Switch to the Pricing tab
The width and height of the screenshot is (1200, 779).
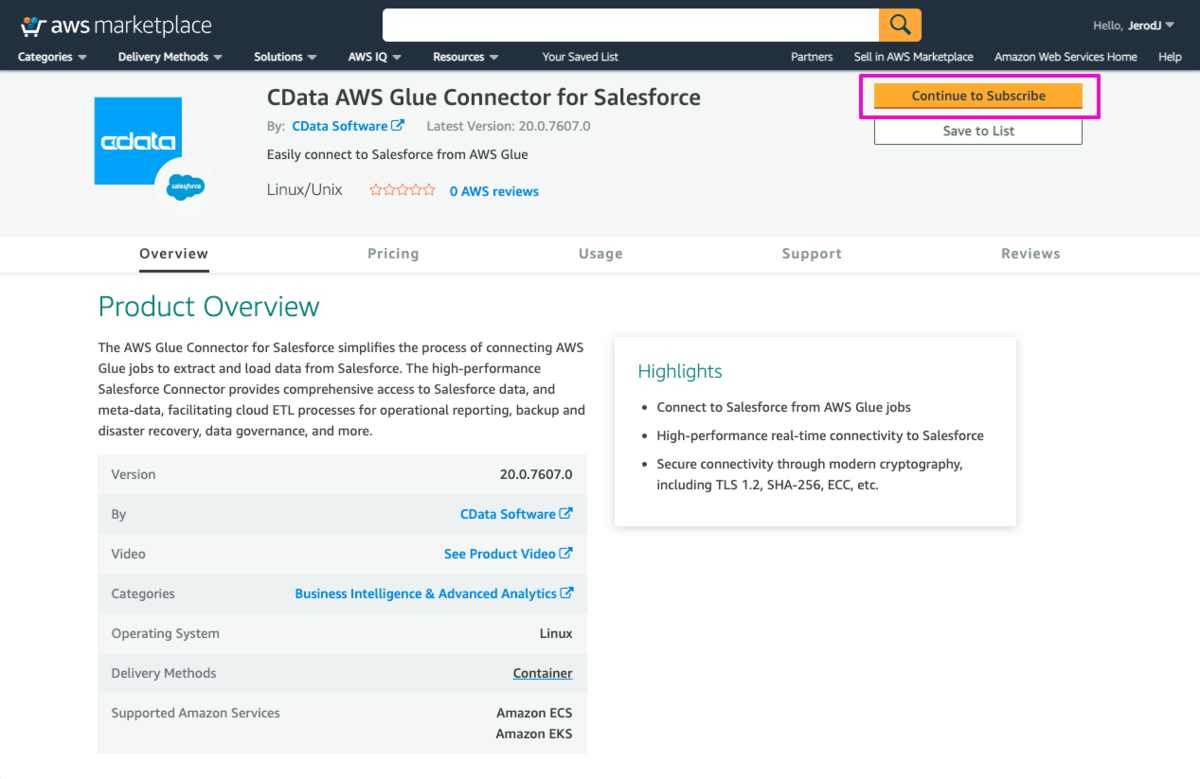click(x=393, y=254)
